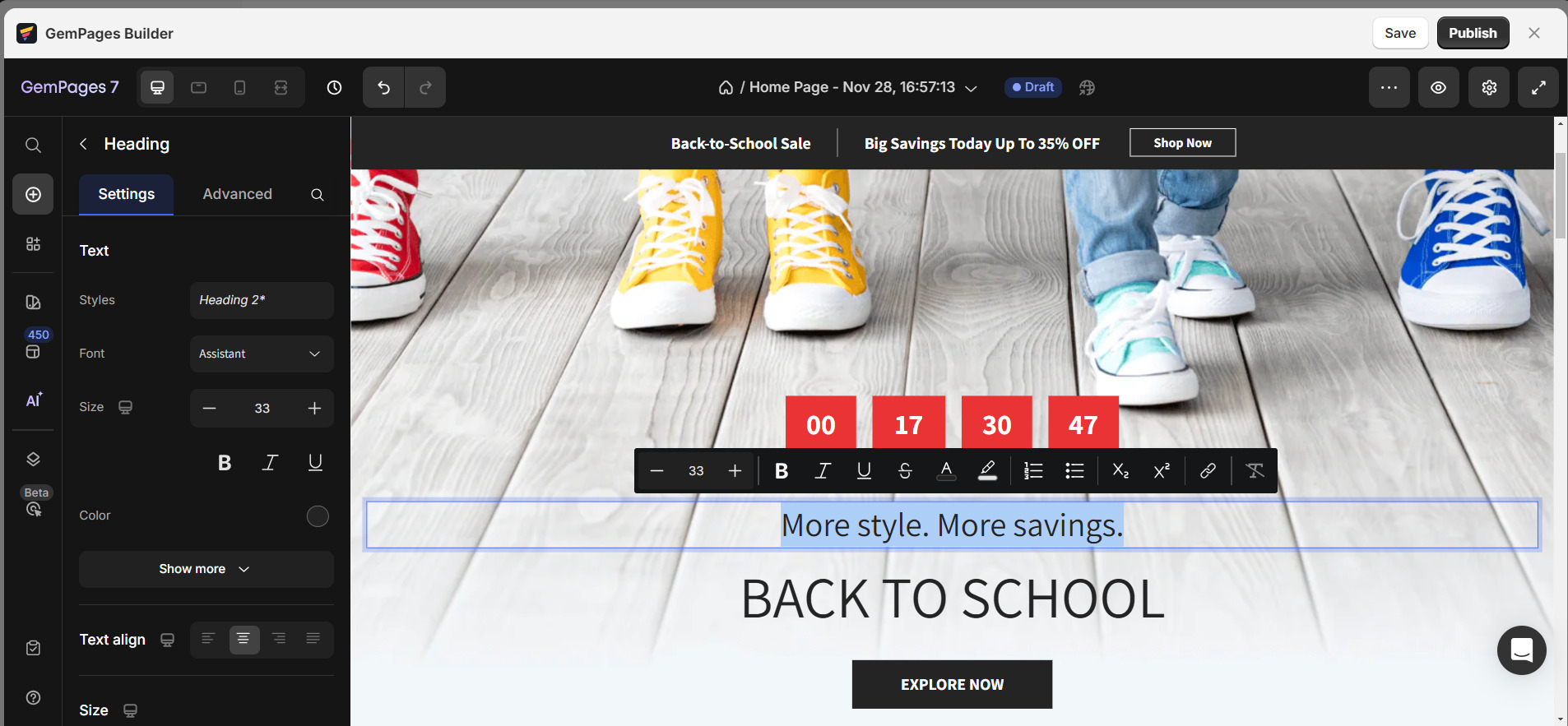The image size is (1568, 726).
Task: Click the Publish button
Action: tap(1473, 33)
